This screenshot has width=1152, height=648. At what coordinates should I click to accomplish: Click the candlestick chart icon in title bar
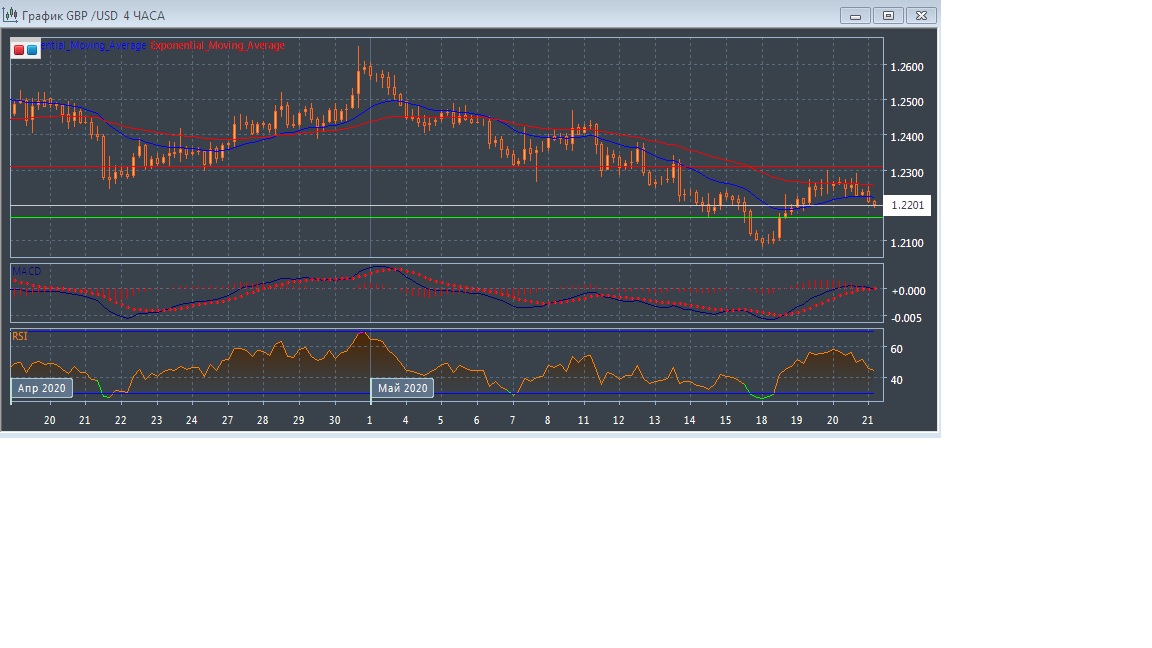pyautogui.click(x=11, y=15)
